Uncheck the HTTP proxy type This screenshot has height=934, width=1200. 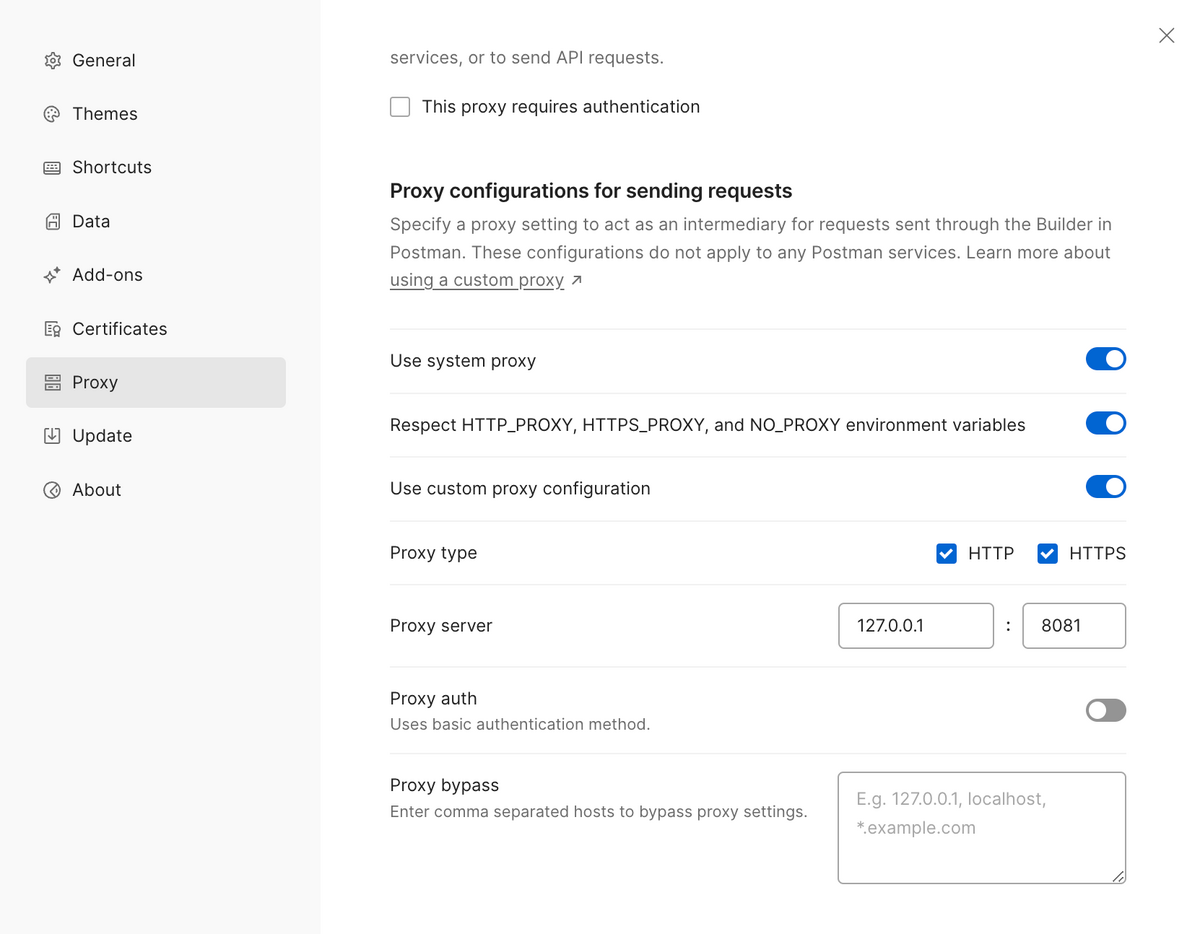(x=946, y=553)
